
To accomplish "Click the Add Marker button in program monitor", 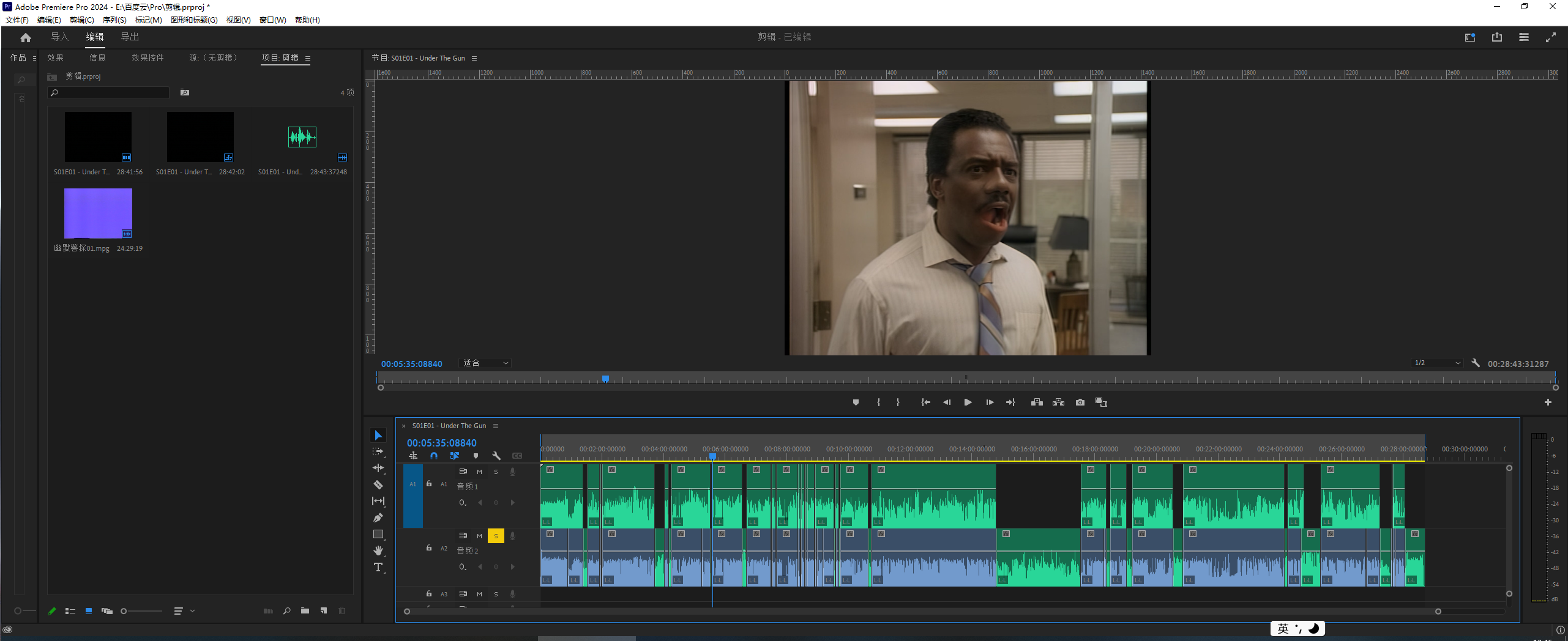I will 856,402.
